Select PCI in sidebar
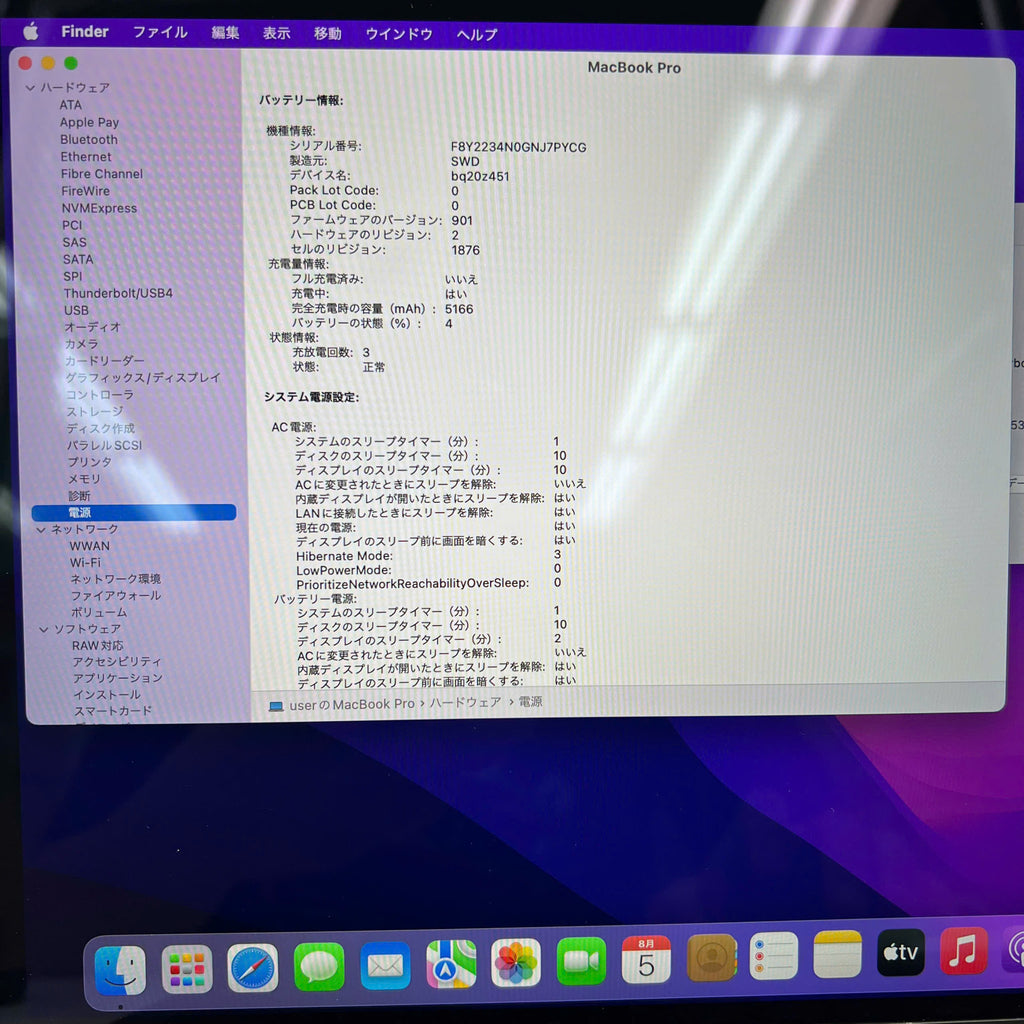This screenshot has height=1024, width=1024. click(x=72, y=225)
